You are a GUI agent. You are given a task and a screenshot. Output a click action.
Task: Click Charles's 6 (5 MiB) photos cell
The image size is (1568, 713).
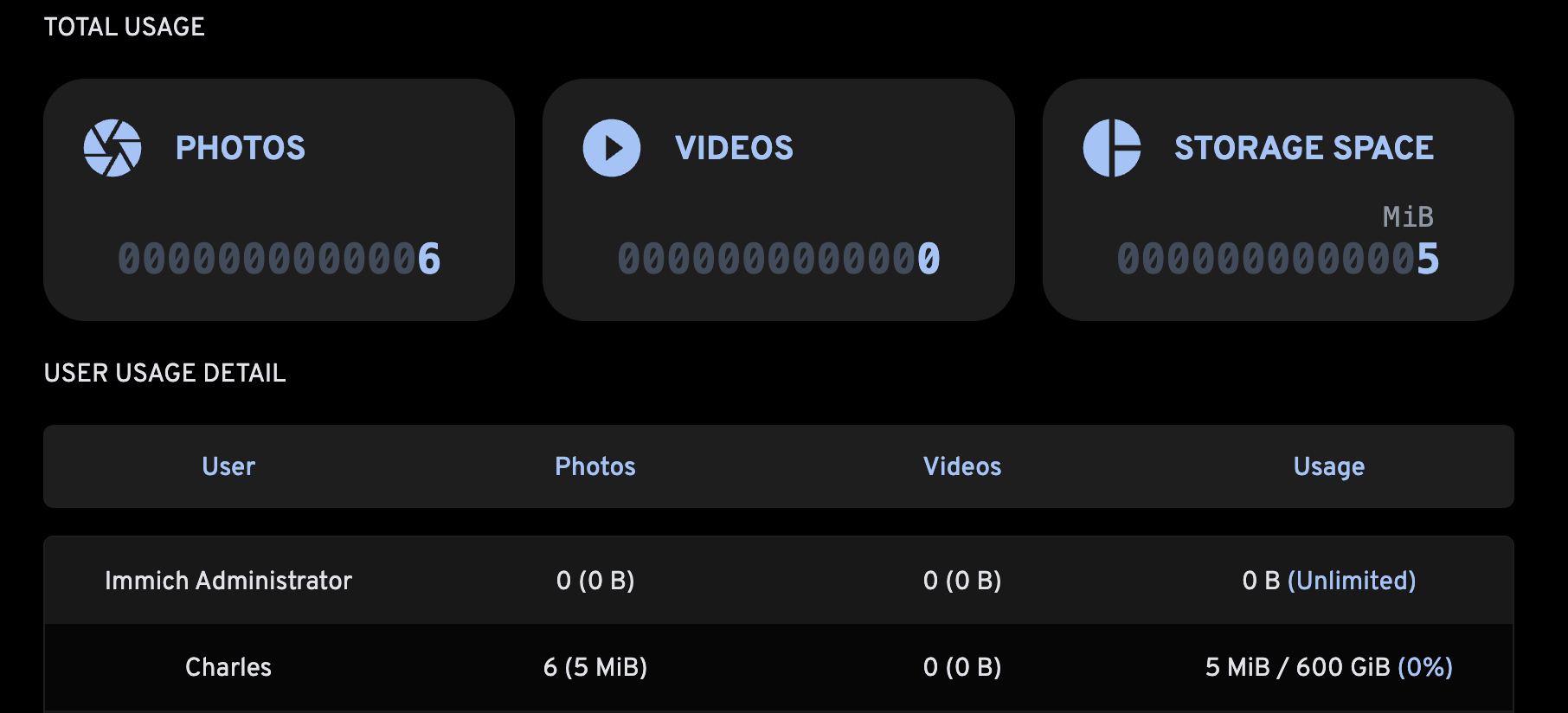[595, 667]
